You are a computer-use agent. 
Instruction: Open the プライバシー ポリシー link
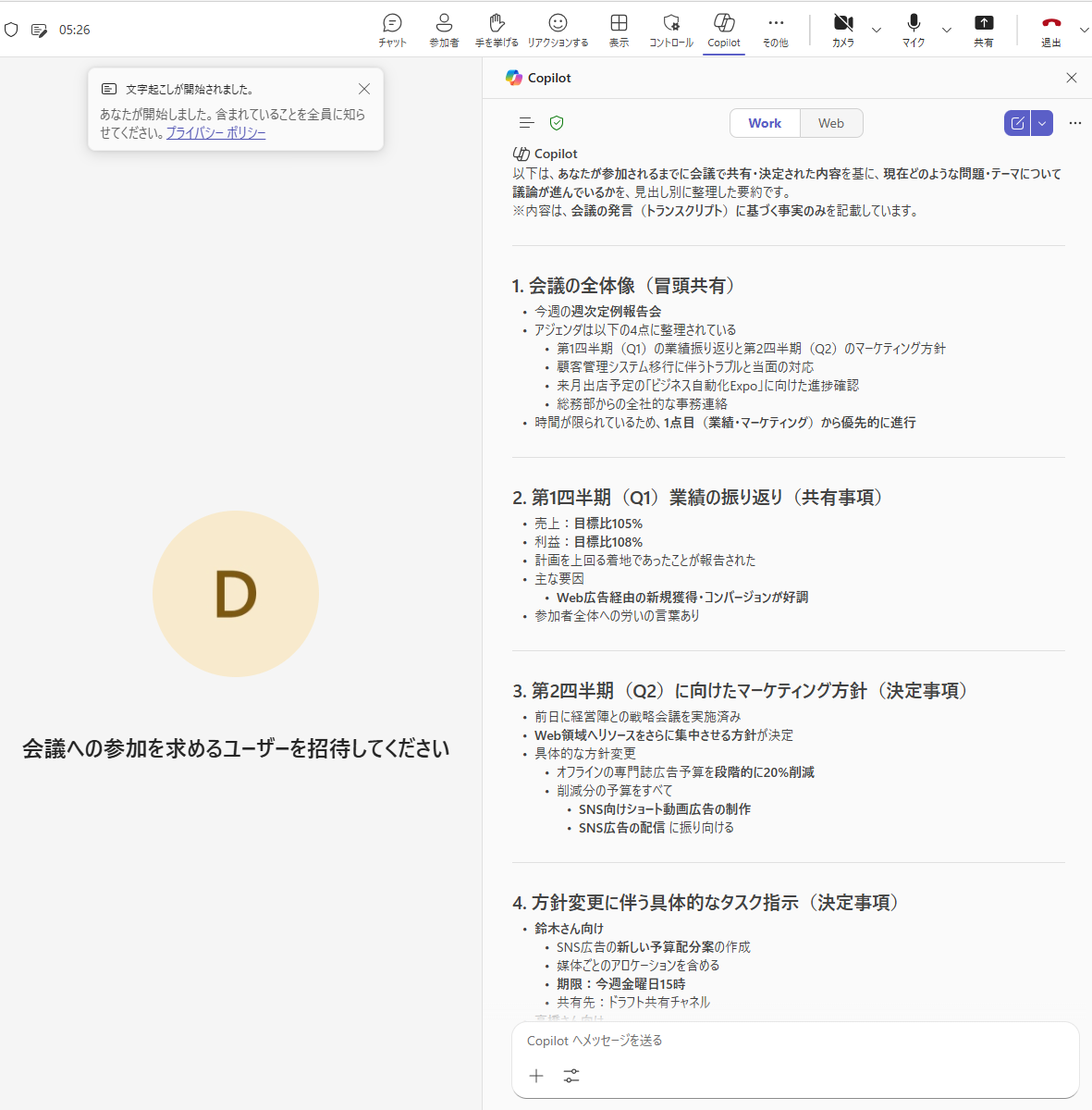215,133
